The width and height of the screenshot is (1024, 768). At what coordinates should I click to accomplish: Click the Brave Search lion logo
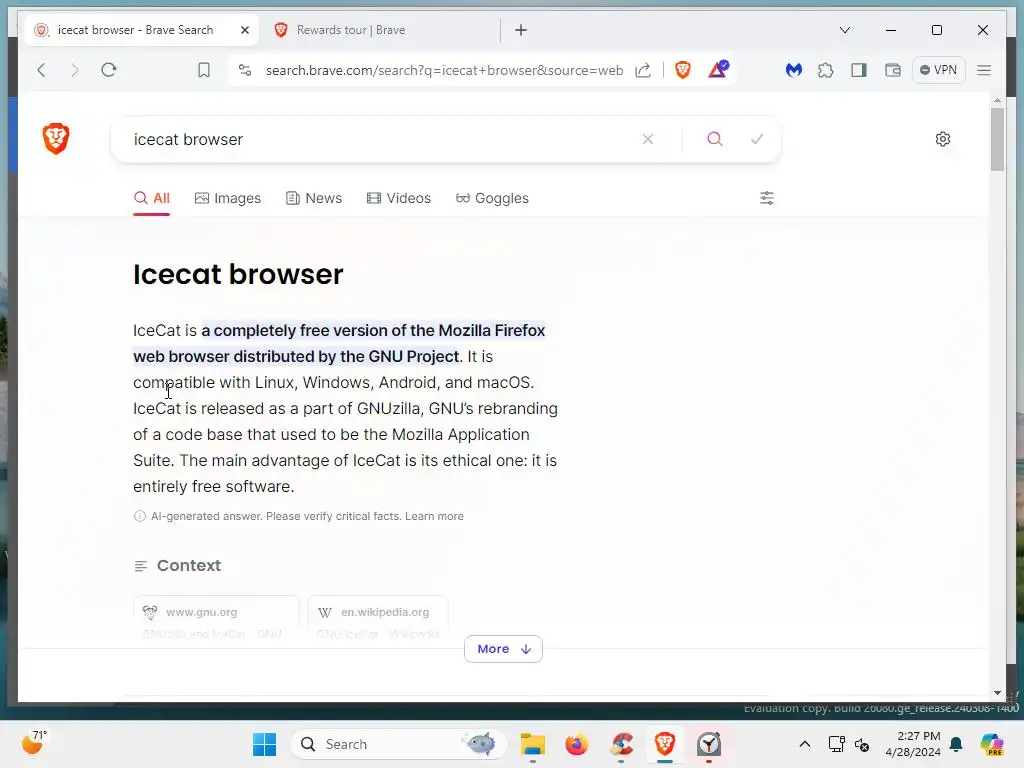click(56, 138)
